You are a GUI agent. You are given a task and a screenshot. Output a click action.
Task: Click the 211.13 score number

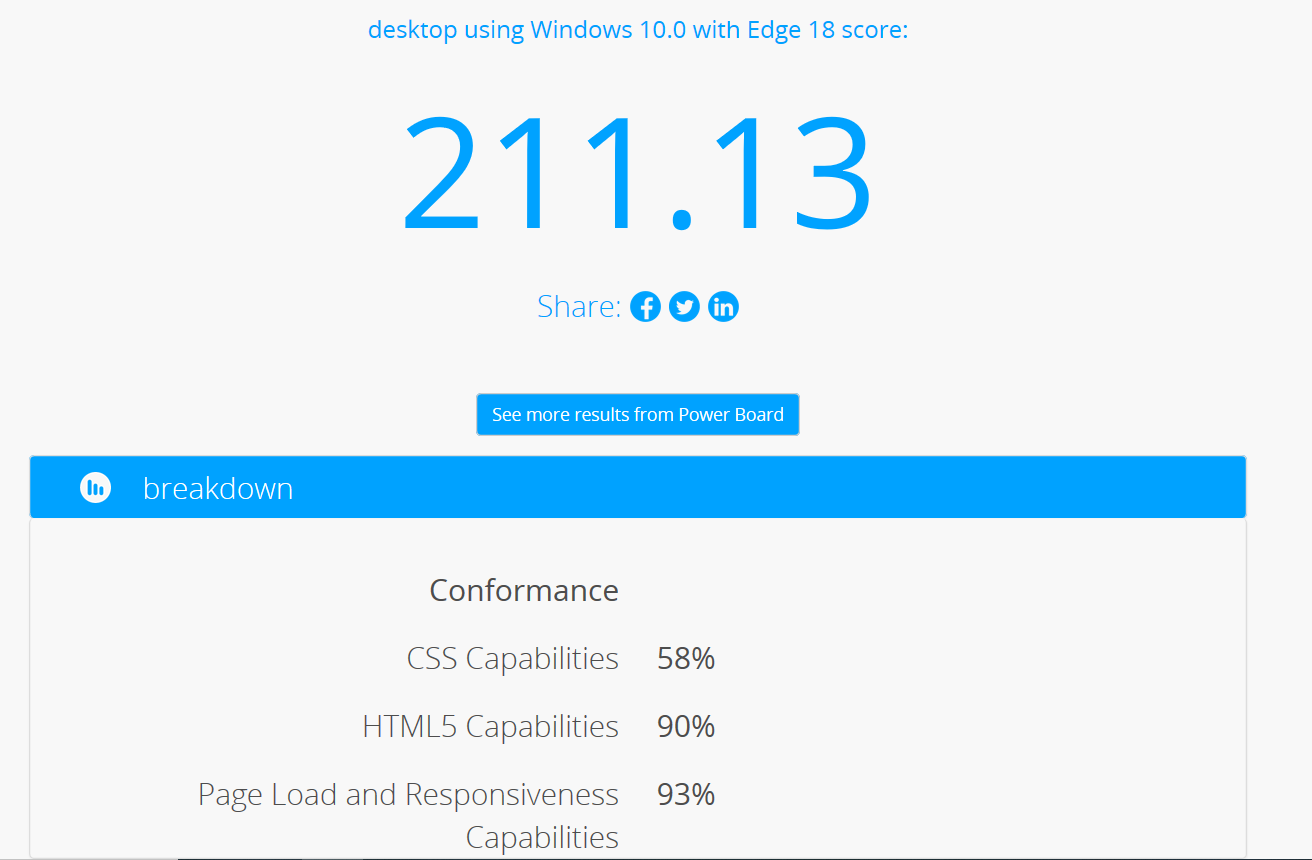[x=638, y=173]
